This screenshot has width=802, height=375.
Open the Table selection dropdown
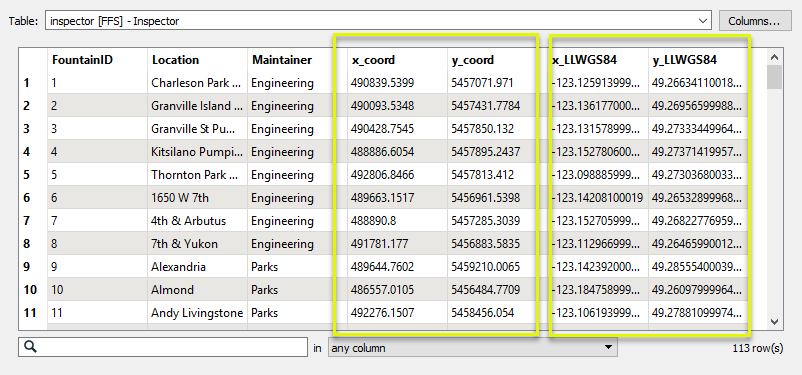(378, 21)
